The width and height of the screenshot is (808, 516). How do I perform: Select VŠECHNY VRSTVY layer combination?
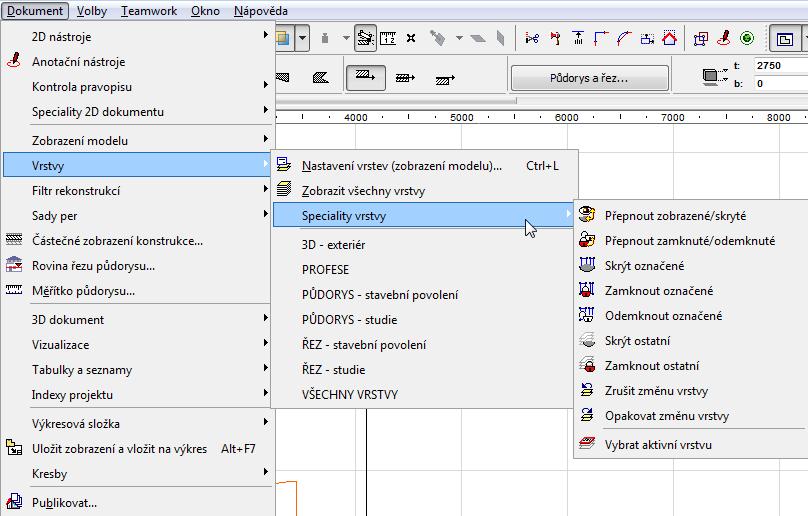[425, 394]
